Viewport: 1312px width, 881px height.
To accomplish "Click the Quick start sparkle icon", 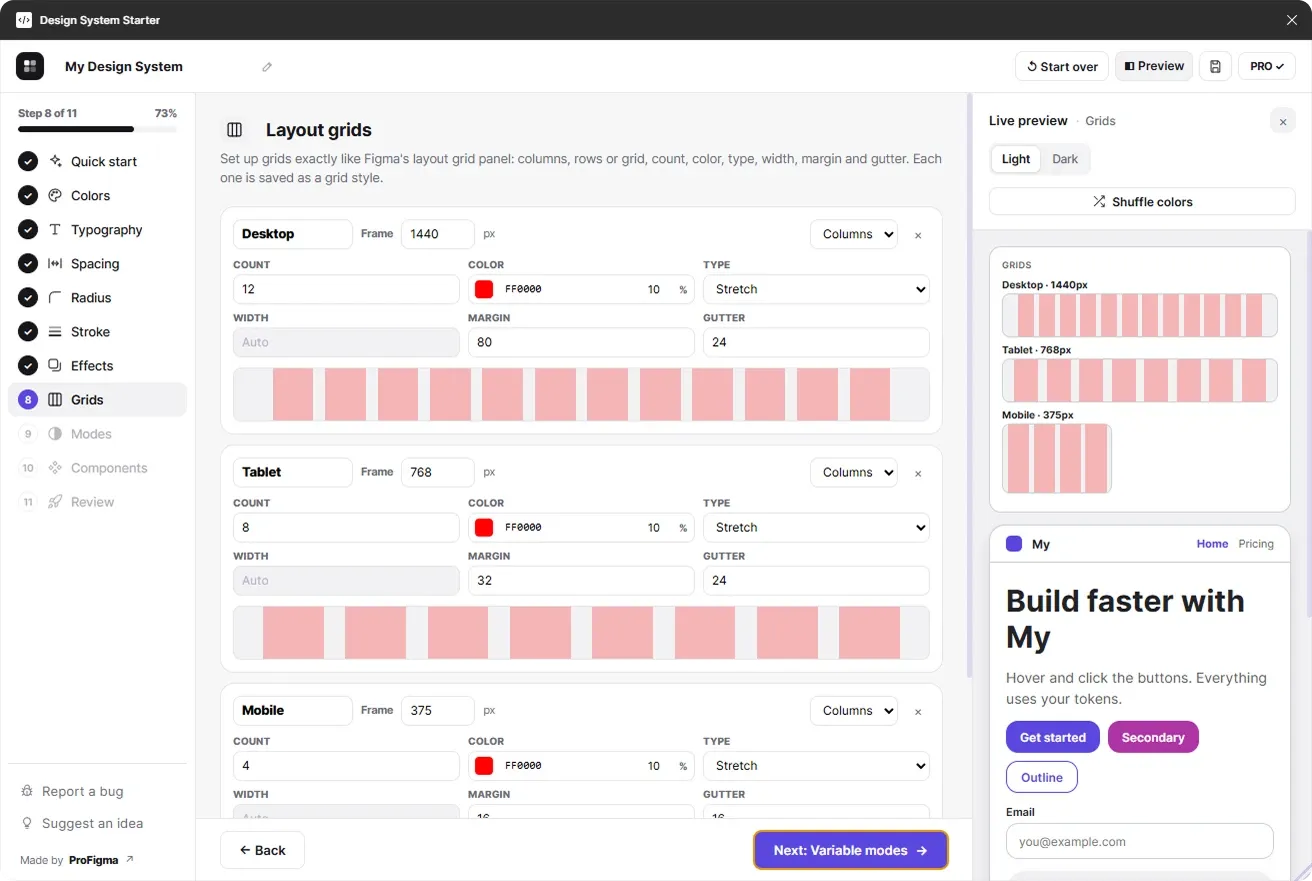I will tap(55, 162).
